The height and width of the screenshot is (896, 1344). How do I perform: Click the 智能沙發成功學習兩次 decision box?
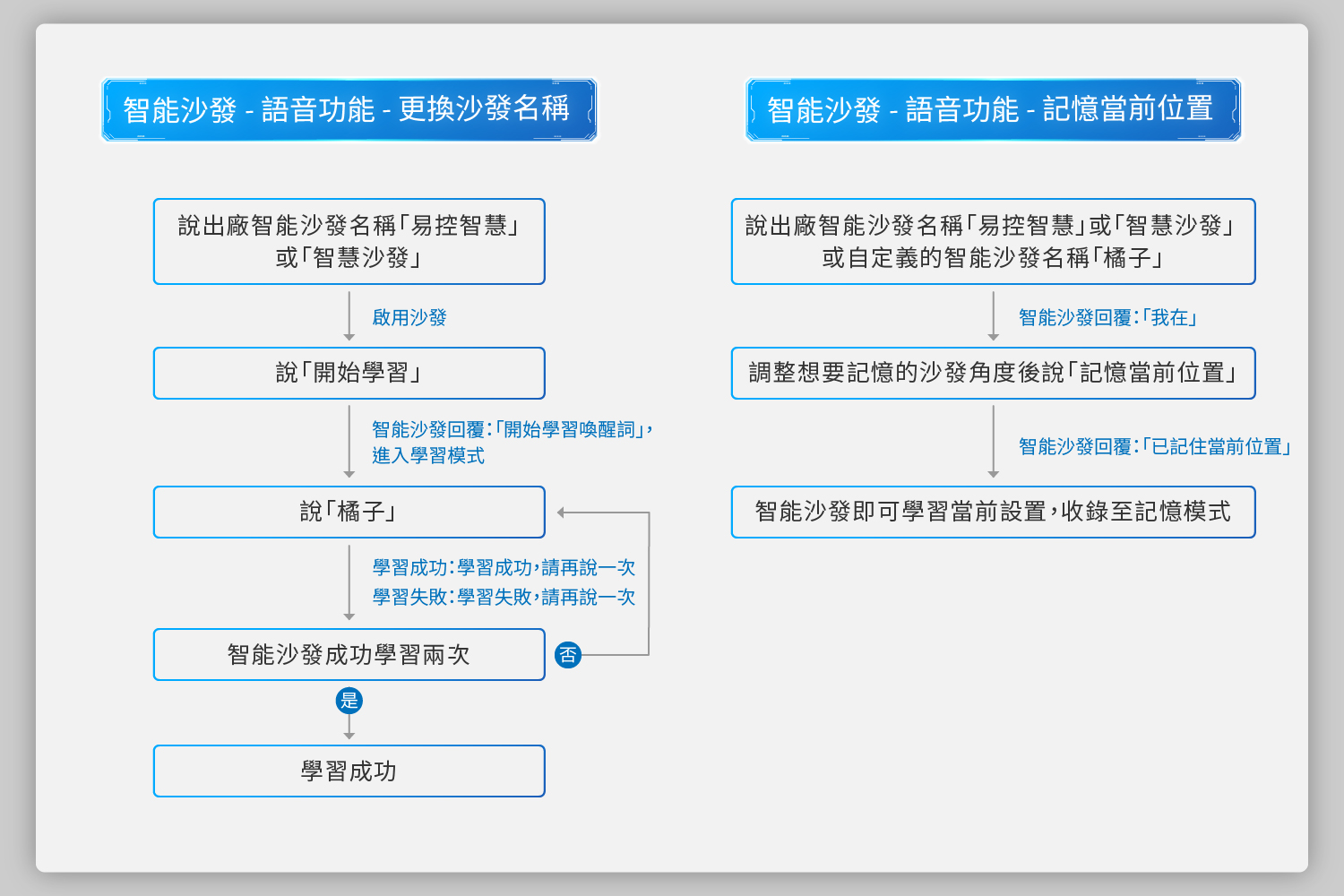(349, 655)
